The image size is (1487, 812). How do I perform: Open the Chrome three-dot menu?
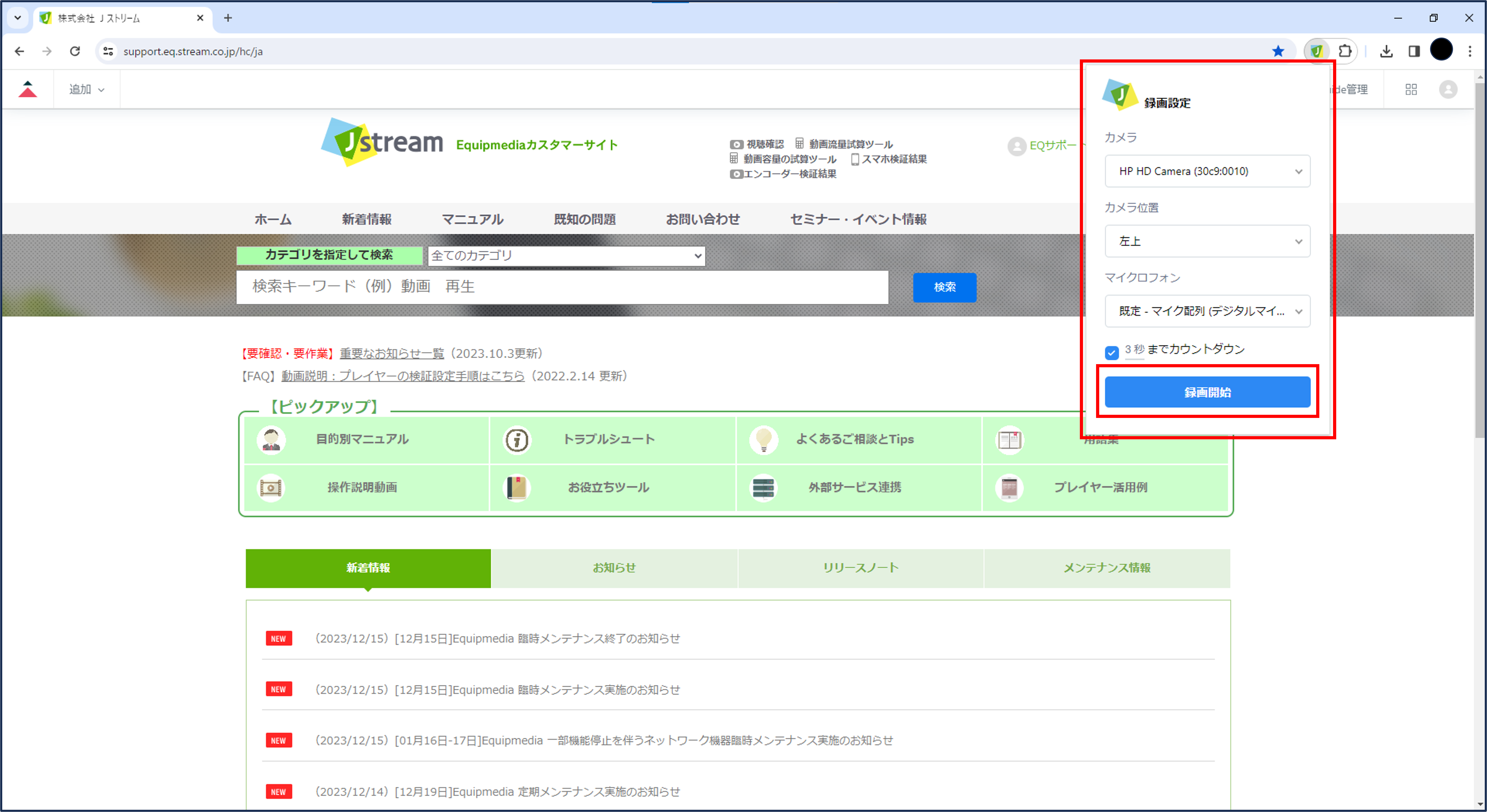click(1470, 51)
